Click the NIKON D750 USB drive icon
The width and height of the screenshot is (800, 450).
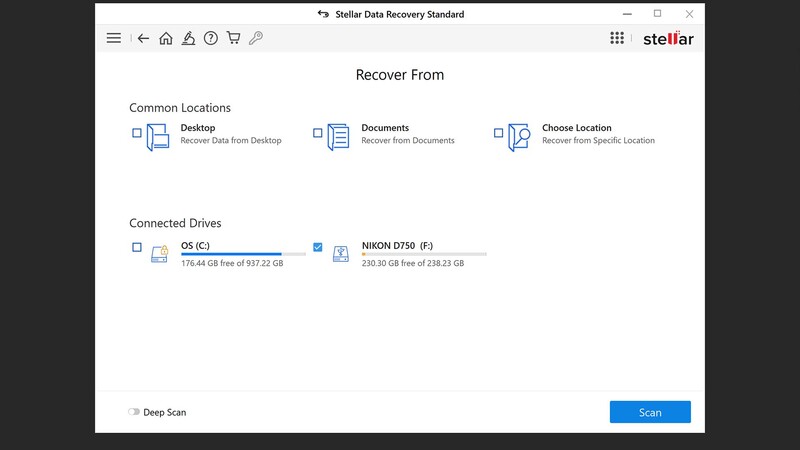(340, 254)
